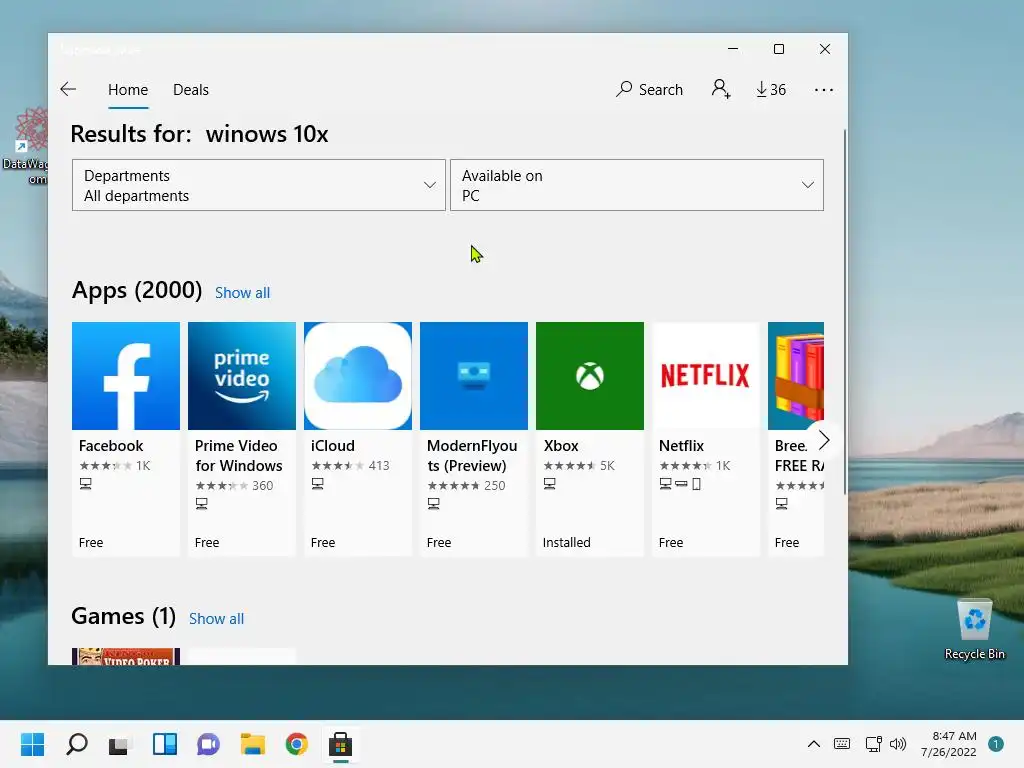Image resolution: width=1024 pixels, height=768 pixels.
Task: Open Task View on taskbar
Action: click(120, 744)
